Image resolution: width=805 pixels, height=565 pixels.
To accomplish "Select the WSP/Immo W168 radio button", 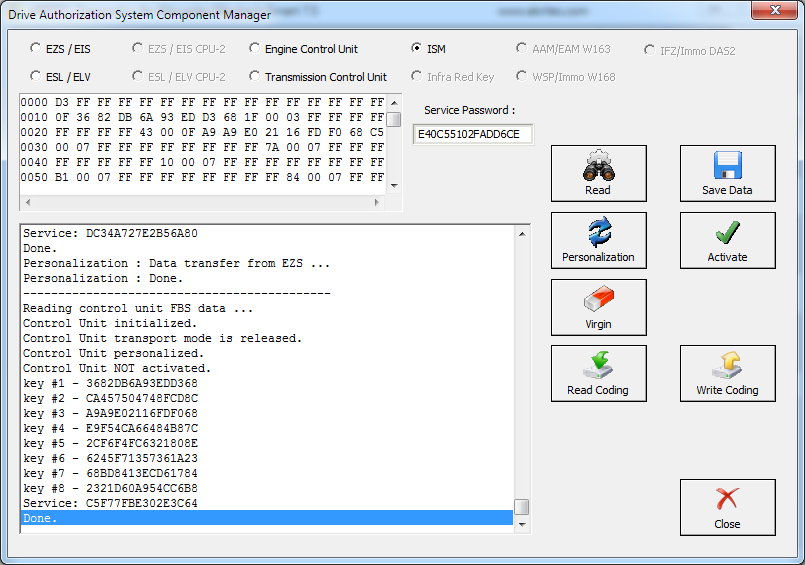I will (521, 76).
